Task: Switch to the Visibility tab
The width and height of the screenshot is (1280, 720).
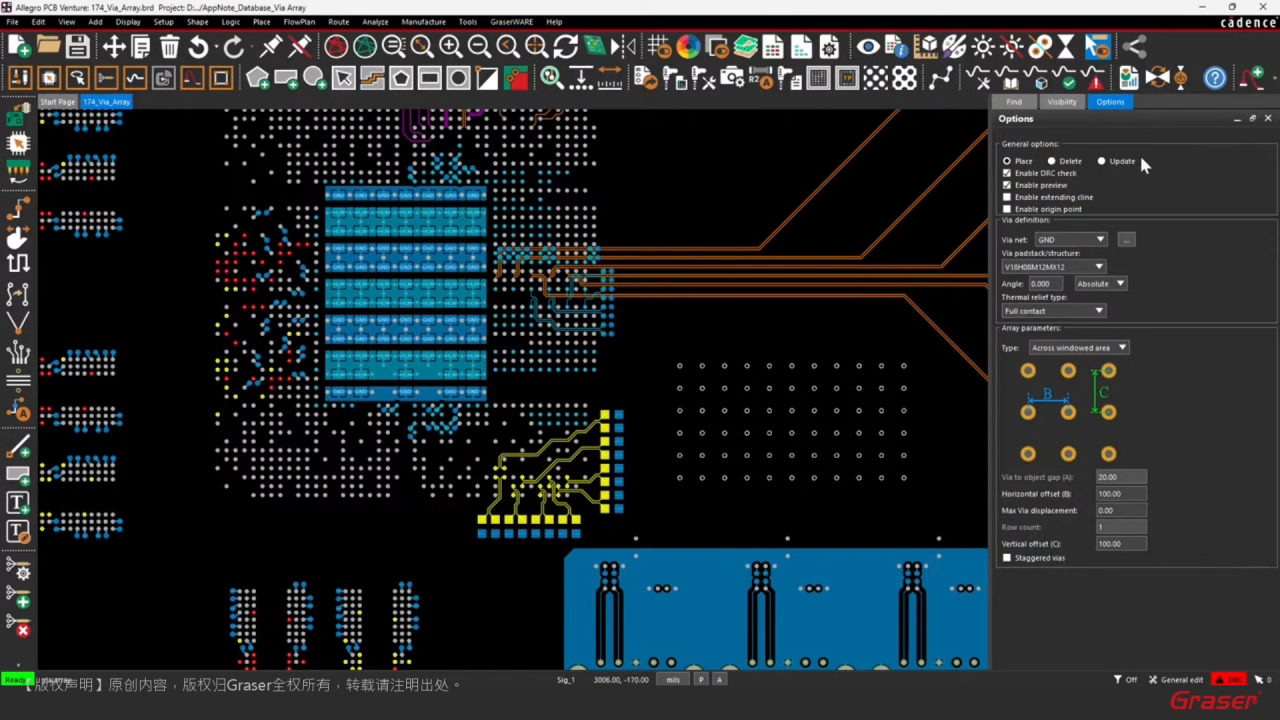Action: point(1062,102)
